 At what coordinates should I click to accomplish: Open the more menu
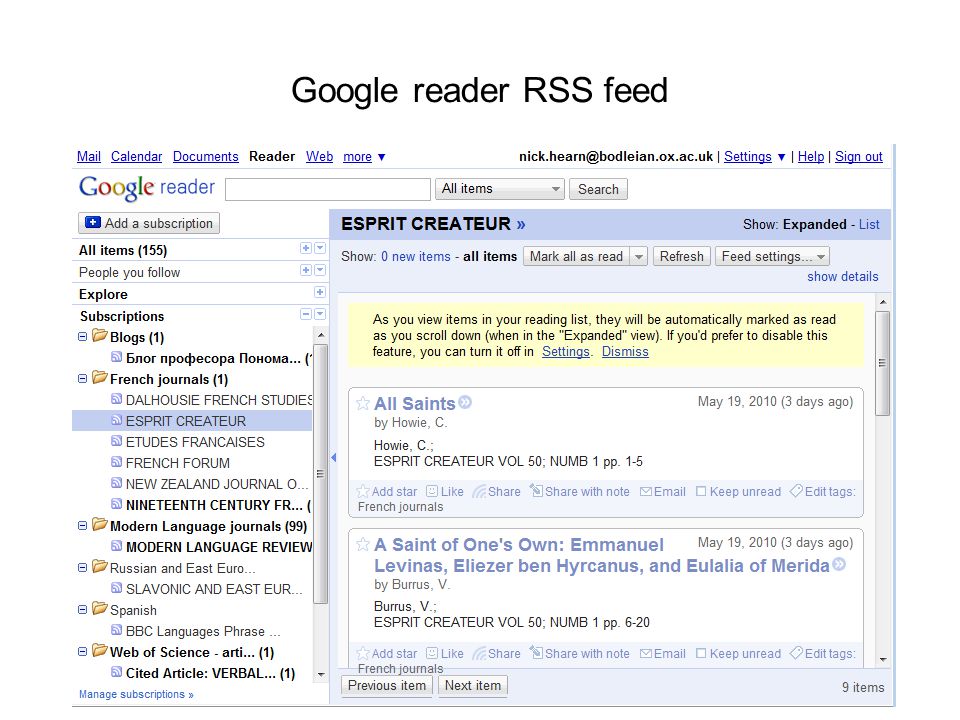click(x=364, y=157)
